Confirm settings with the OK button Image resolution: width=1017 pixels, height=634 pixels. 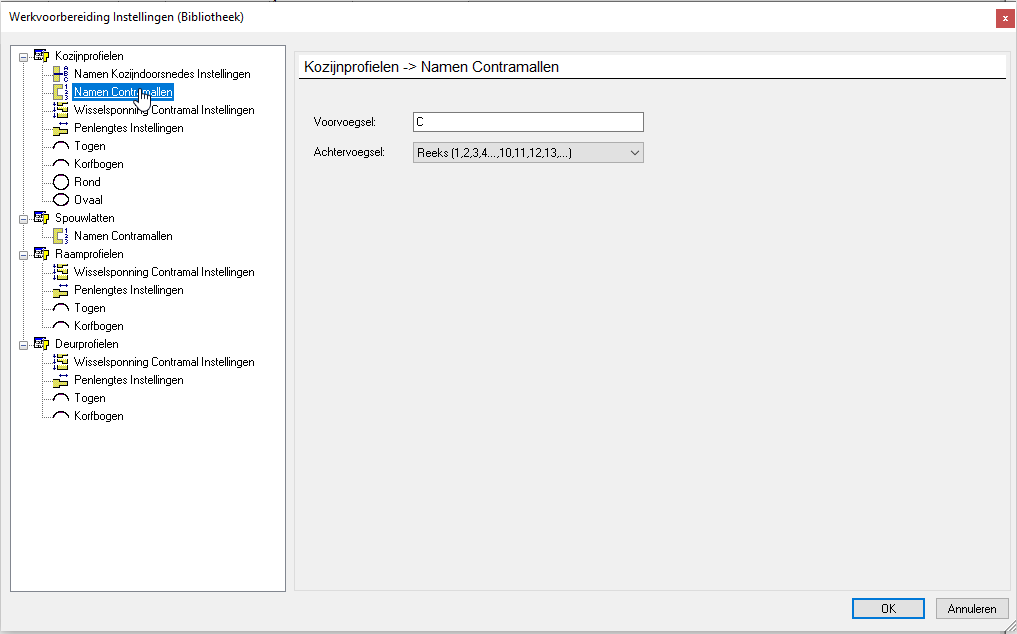tap(888, 608)
